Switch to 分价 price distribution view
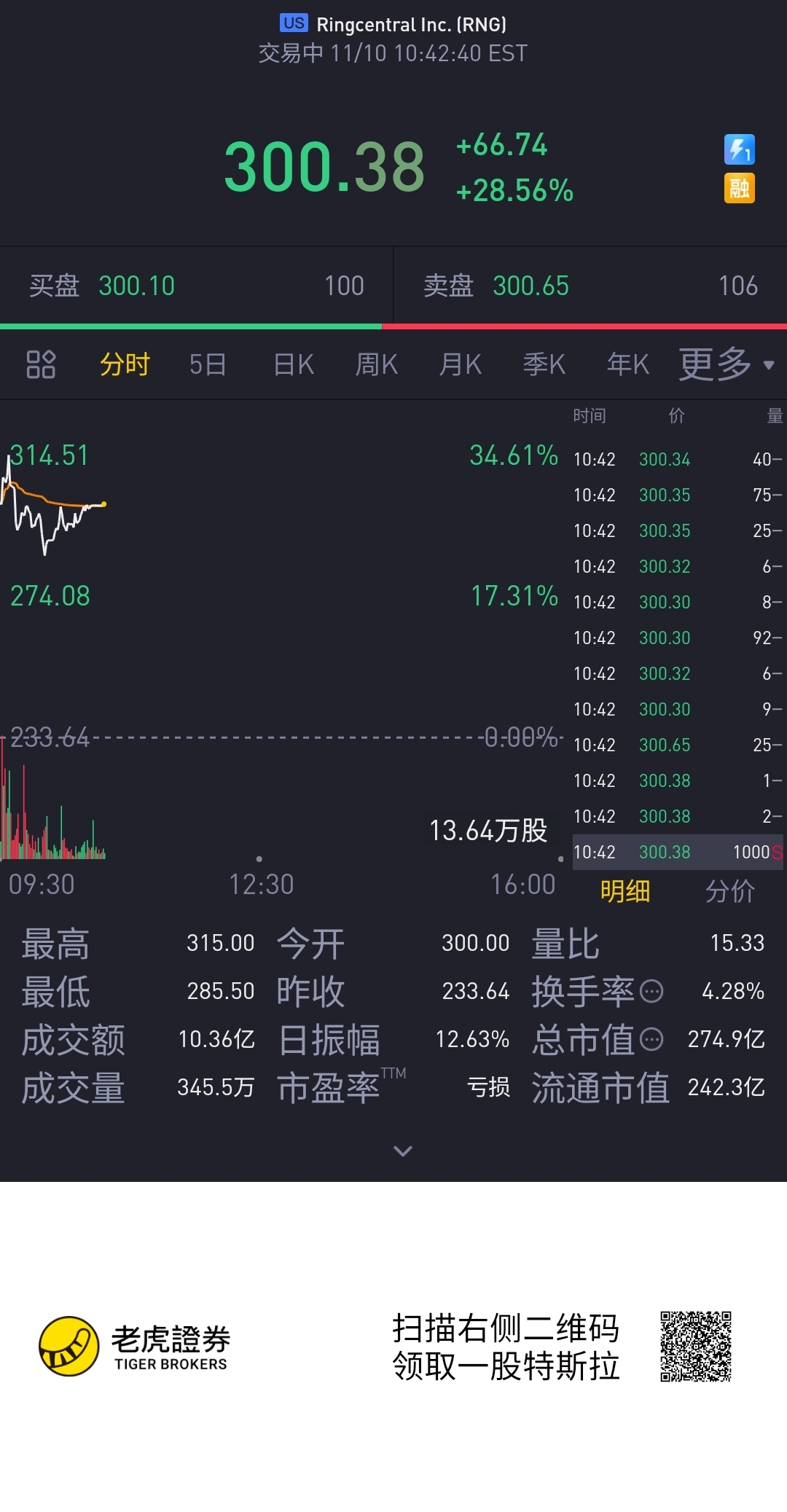This screenshot has width=787, height=1512. [x=730, y=891]
